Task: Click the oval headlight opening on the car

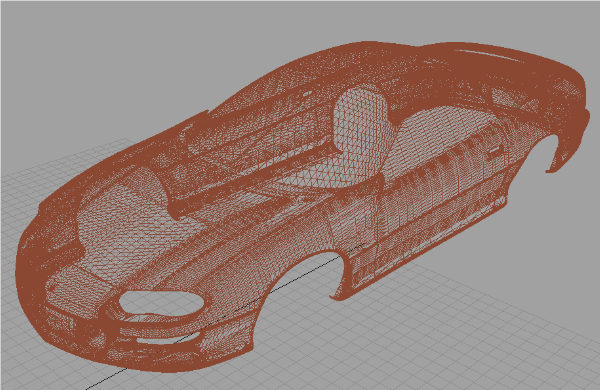Action: tap(161, 303)
